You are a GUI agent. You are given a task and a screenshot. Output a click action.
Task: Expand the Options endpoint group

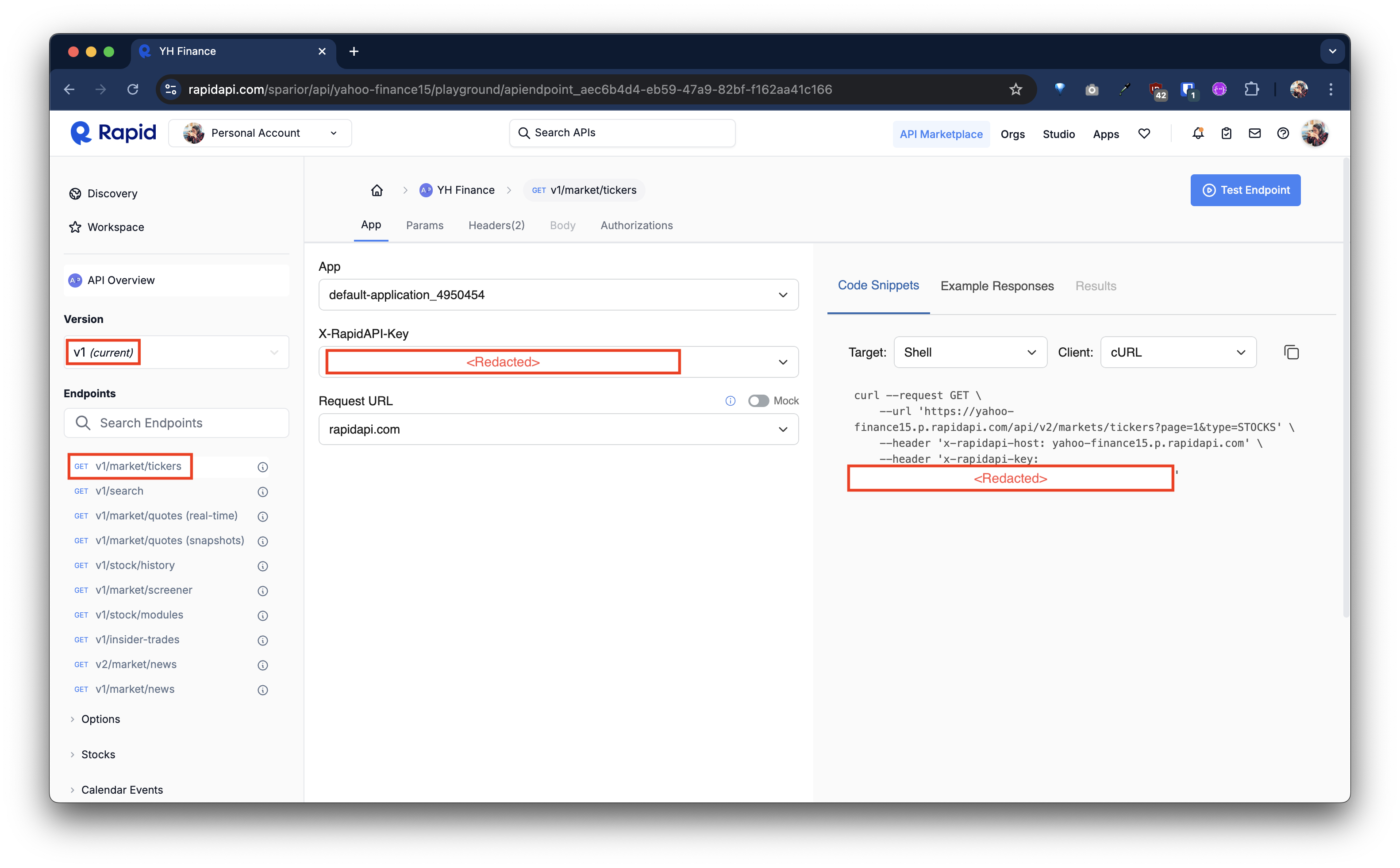coord(95,719)
